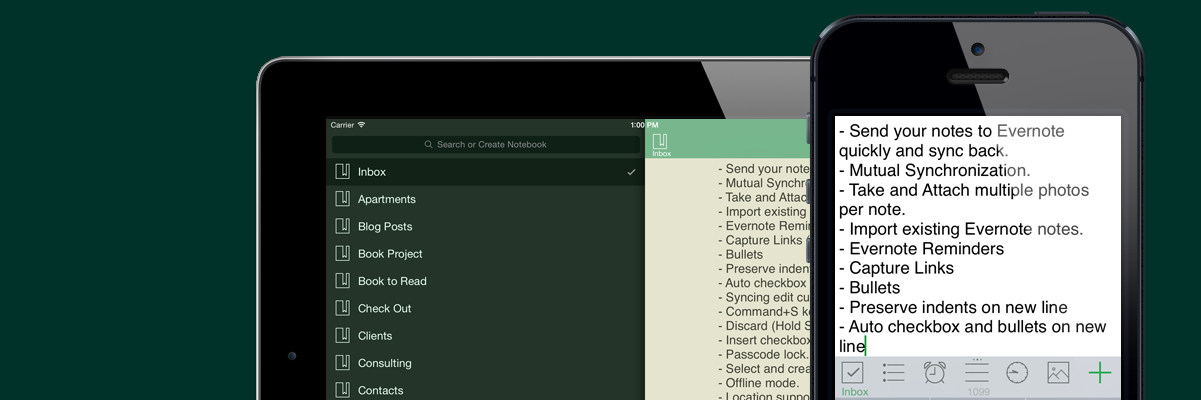Tap the 'Evernote Reminders' line on iPhone note
1201x400 pixels.
tap(921, 249)
